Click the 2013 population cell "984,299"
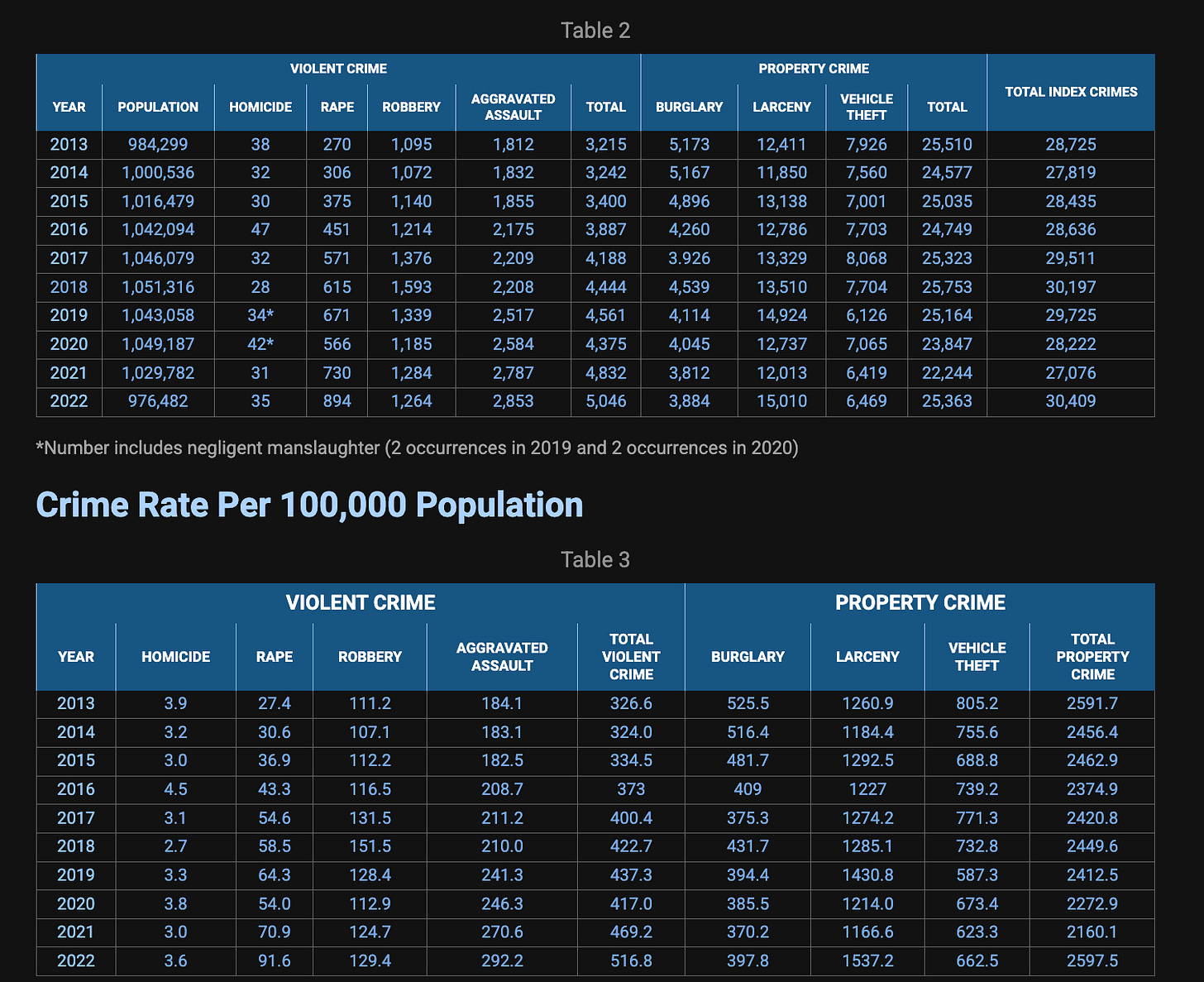This screenshot has width=1204, height=982. (x=158, y=145)
